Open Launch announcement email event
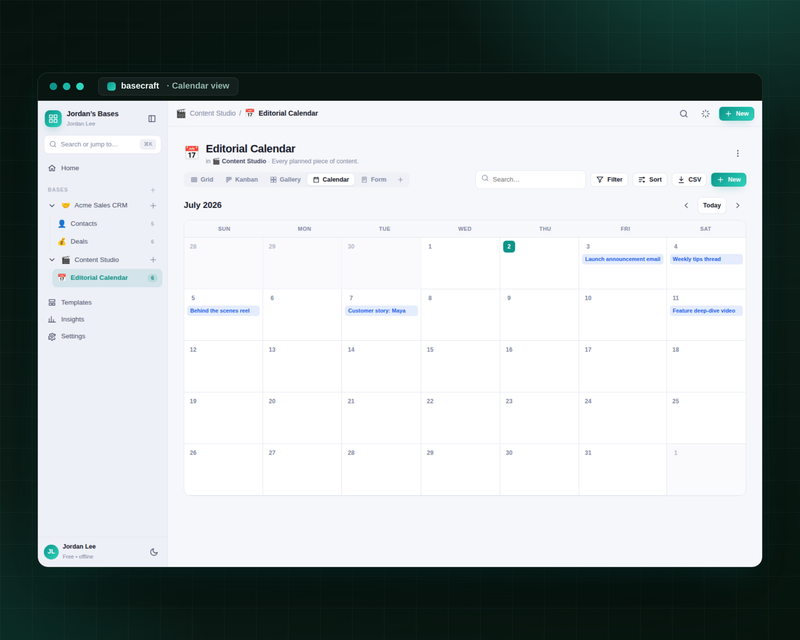Image resolution: width=800 pixels, height=640 pixels. [x=622, y=259]
